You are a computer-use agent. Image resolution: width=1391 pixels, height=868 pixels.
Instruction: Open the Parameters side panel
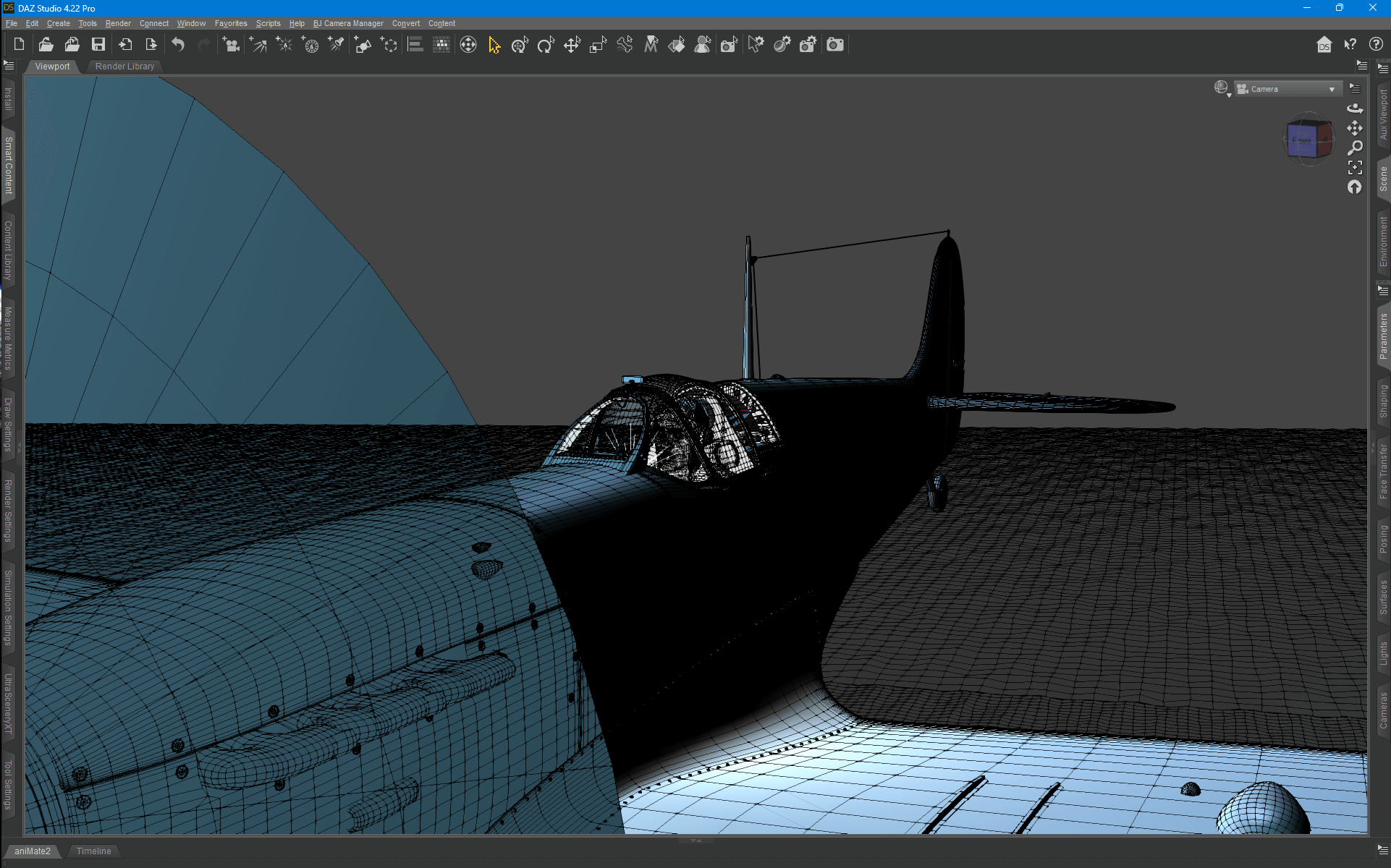click(x=1383, y=336)
